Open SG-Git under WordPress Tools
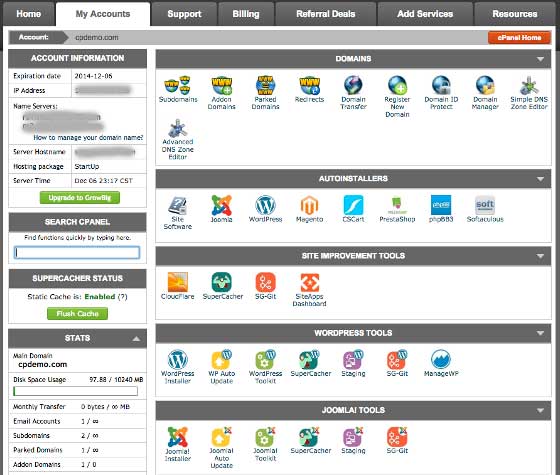560x475 pixels. point(397,363)
